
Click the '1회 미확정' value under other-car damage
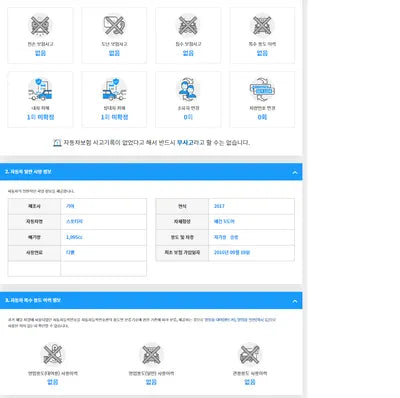click(114, 117)
